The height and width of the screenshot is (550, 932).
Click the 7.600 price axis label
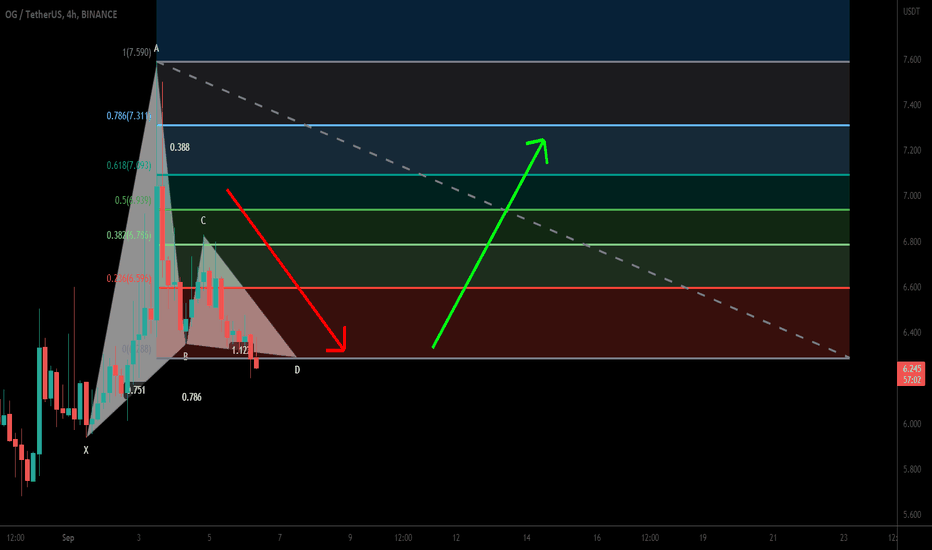coord(912,59)
